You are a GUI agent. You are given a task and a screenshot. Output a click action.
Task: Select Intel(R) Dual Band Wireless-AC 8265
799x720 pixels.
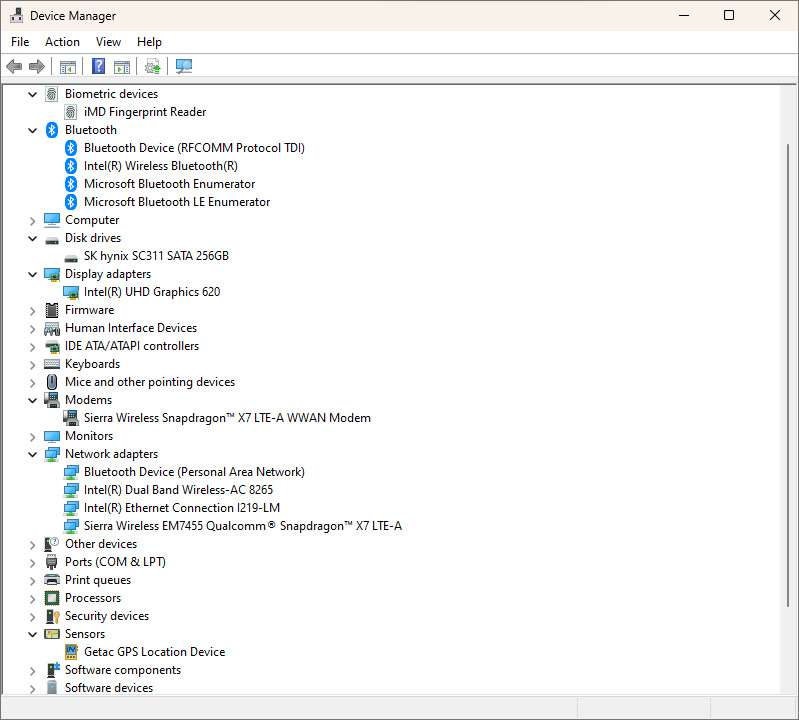point(178,490)
